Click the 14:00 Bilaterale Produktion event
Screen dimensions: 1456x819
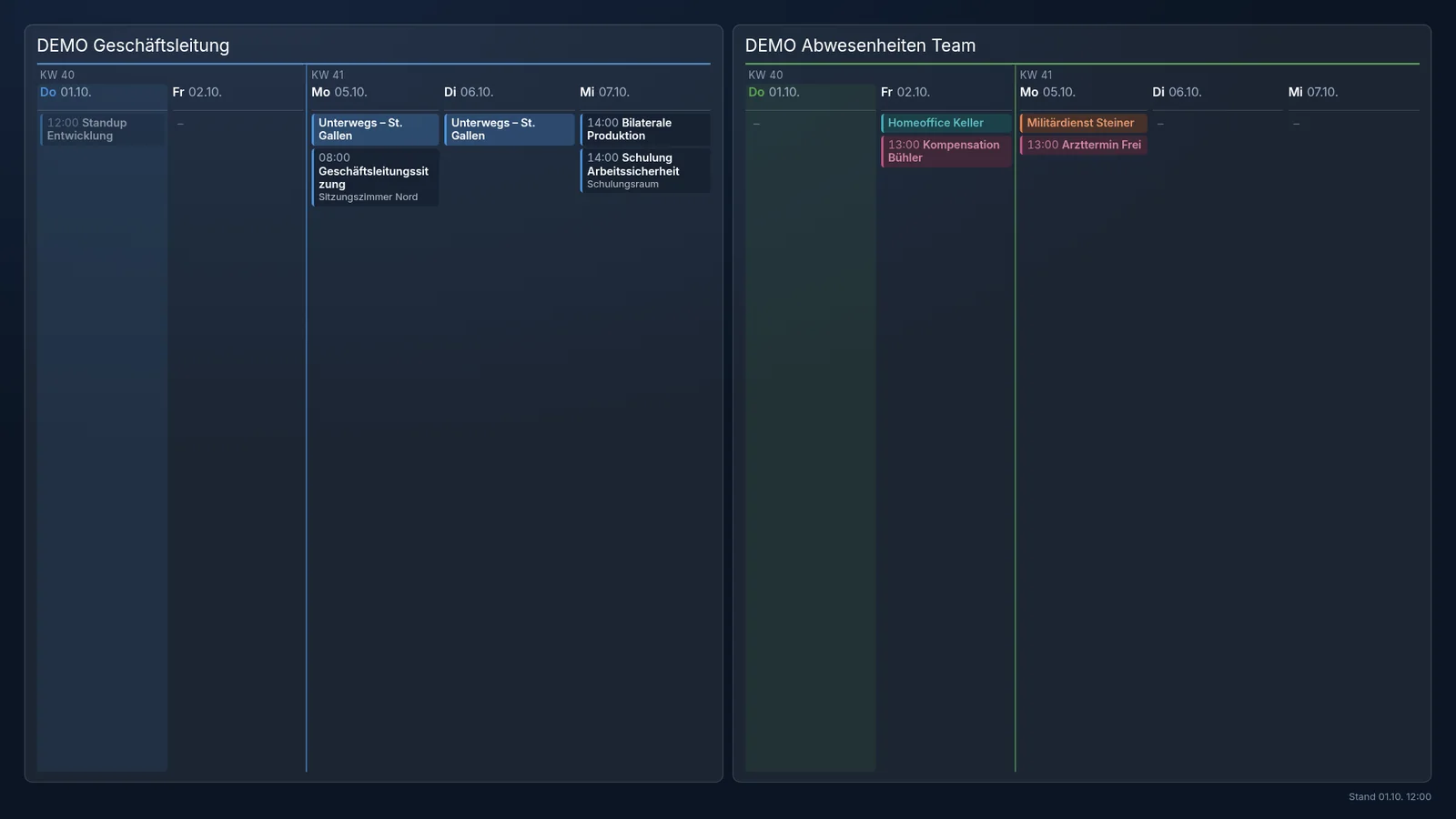(645, 129)
